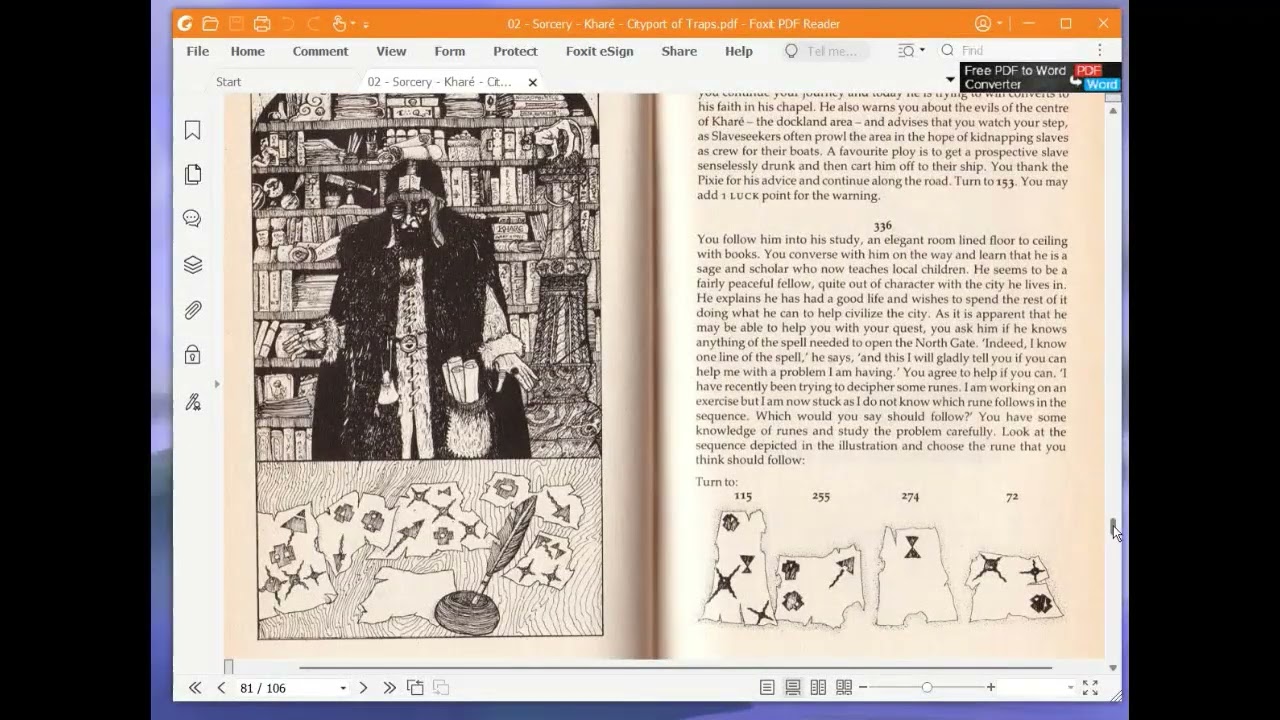The height and width of the screenshot is (720, 1280).
Task: Close the Sorcery Kharé document tab
Action: click(533, 82)
